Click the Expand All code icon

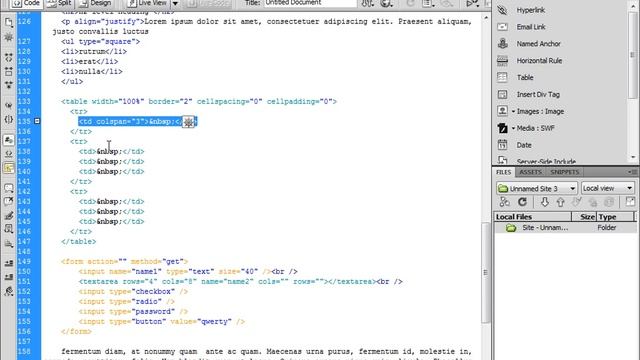(x=9, y=85)
